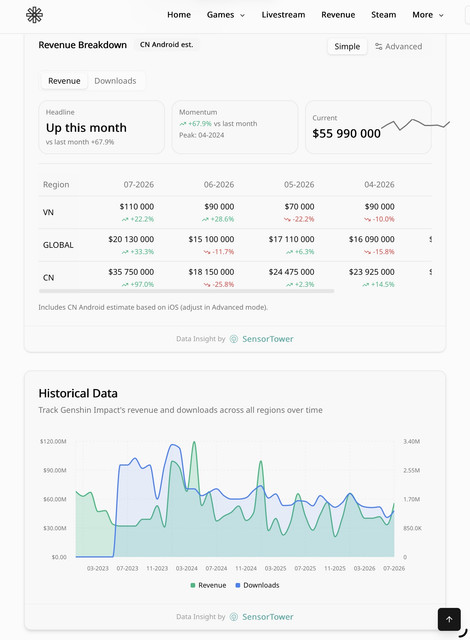The height and width of the screenshot is (640, 470).
Task: Expand the More dropdown chevron
Action: tap(441, 16)
